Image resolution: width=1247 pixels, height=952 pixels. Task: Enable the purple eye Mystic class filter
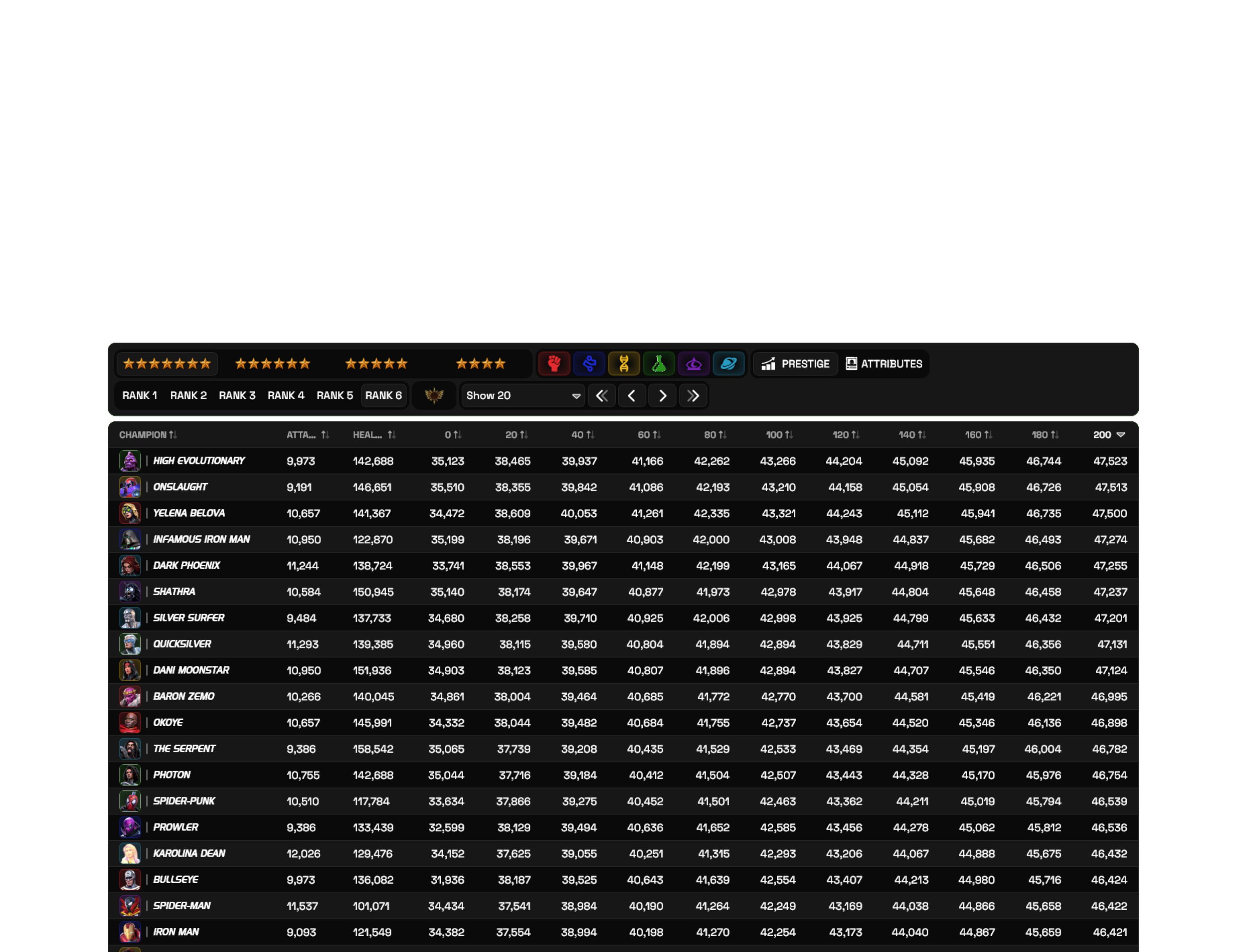click(694, 364)
